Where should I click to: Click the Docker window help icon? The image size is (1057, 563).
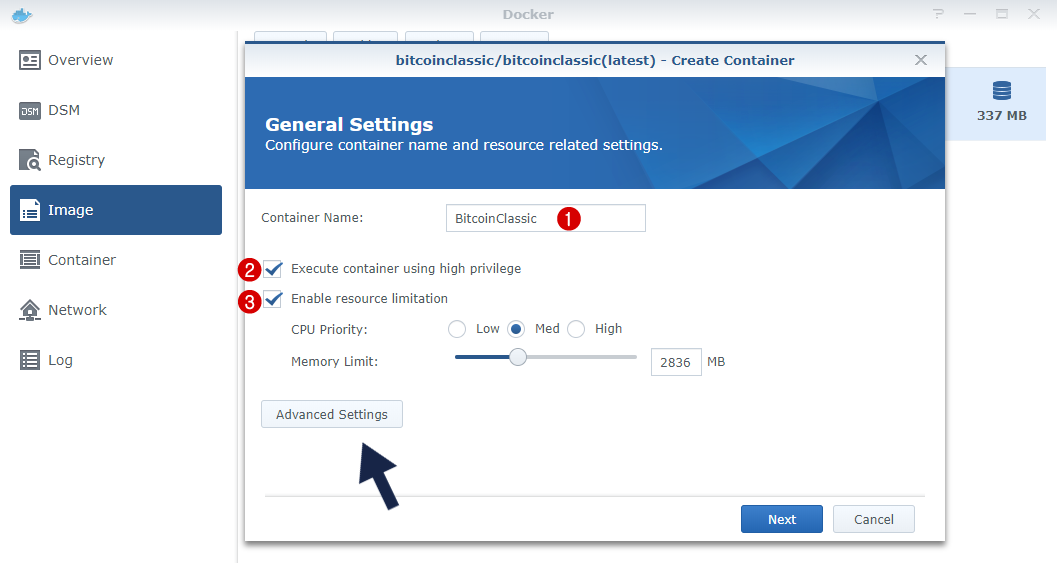pos(938,13)
